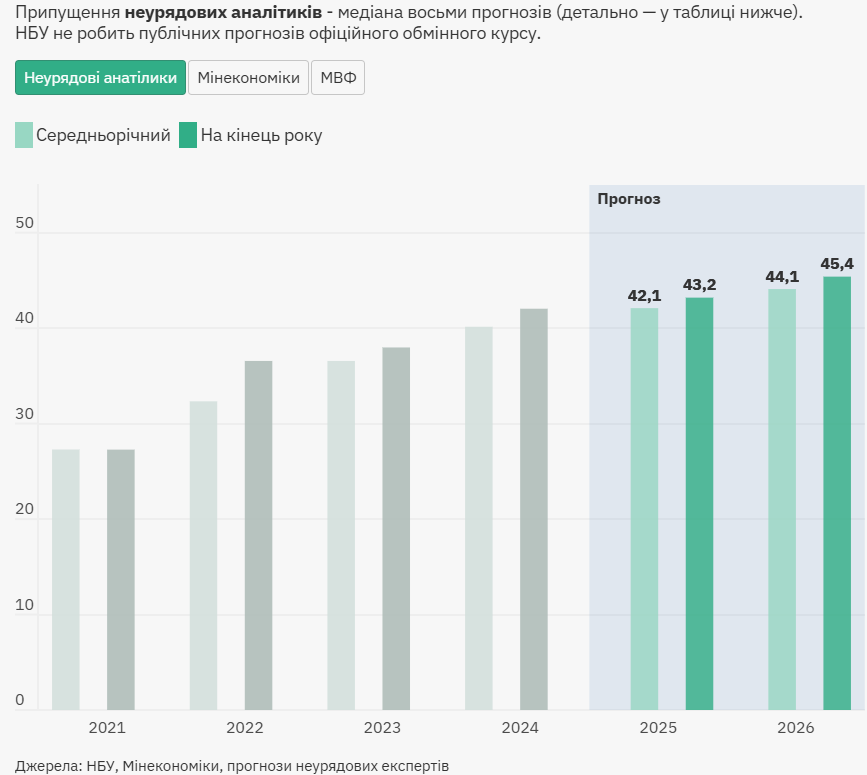Toggle the Середньорічний legend swatch
The height and width of the screenshot is (775, 867).
pos(24,135)
